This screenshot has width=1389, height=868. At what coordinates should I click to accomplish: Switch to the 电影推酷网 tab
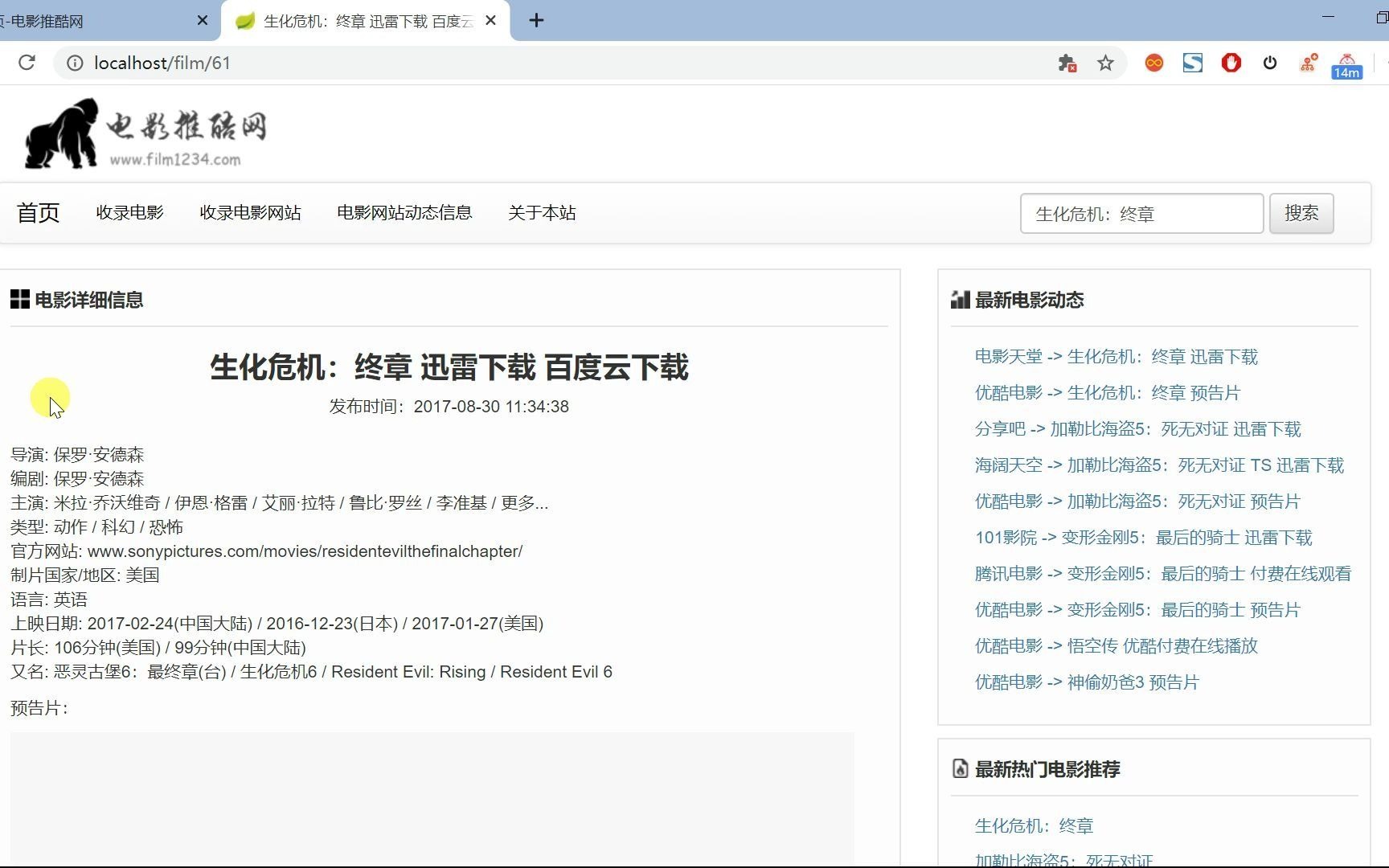click(96, 21)
